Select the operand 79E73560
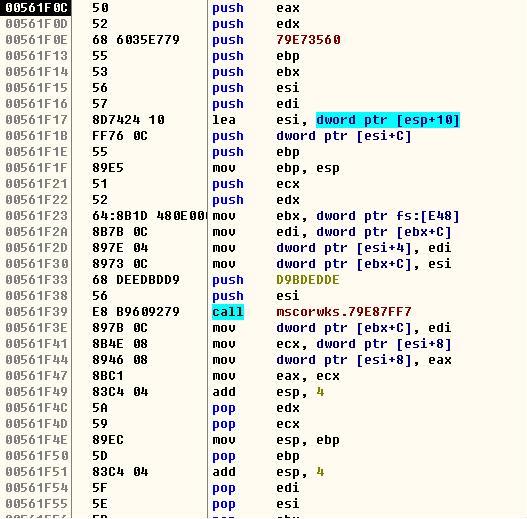 [308, 40]
